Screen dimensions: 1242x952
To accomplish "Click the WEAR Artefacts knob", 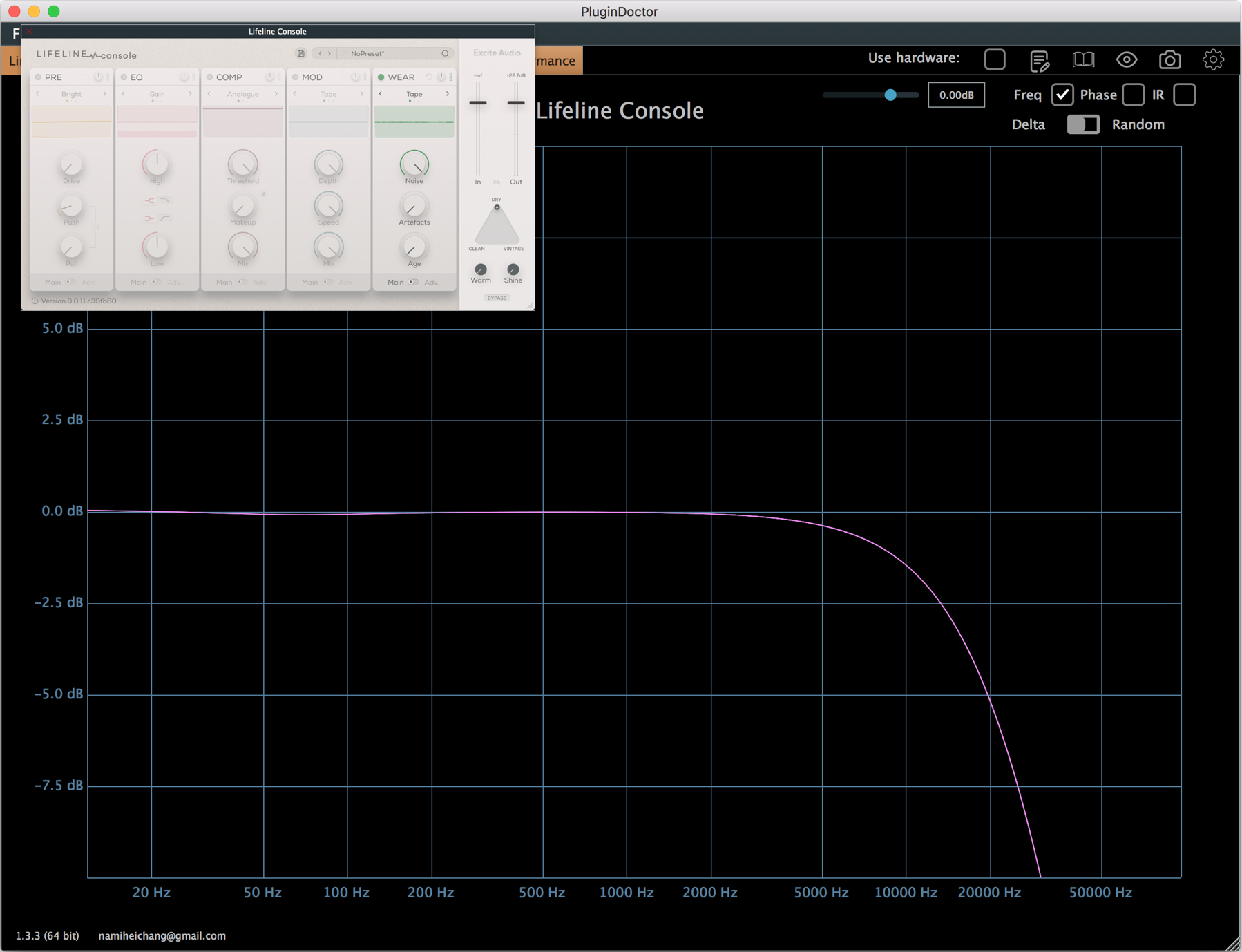I will coord(414,205).
